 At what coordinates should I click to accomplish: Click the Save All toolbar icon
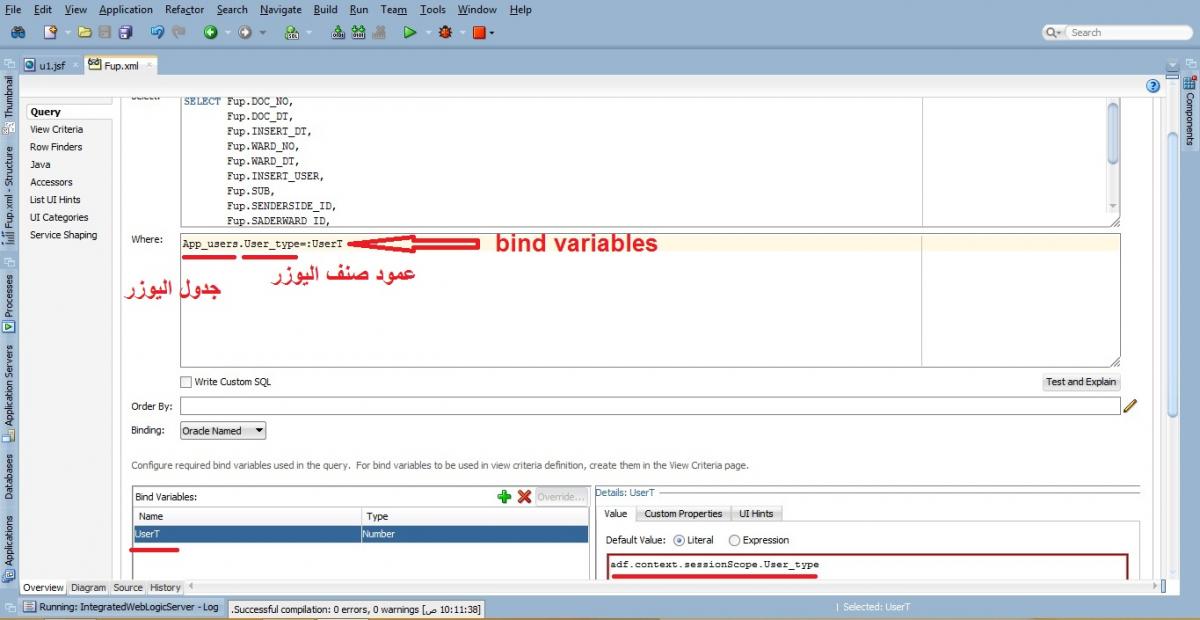[x=126, y=32]
